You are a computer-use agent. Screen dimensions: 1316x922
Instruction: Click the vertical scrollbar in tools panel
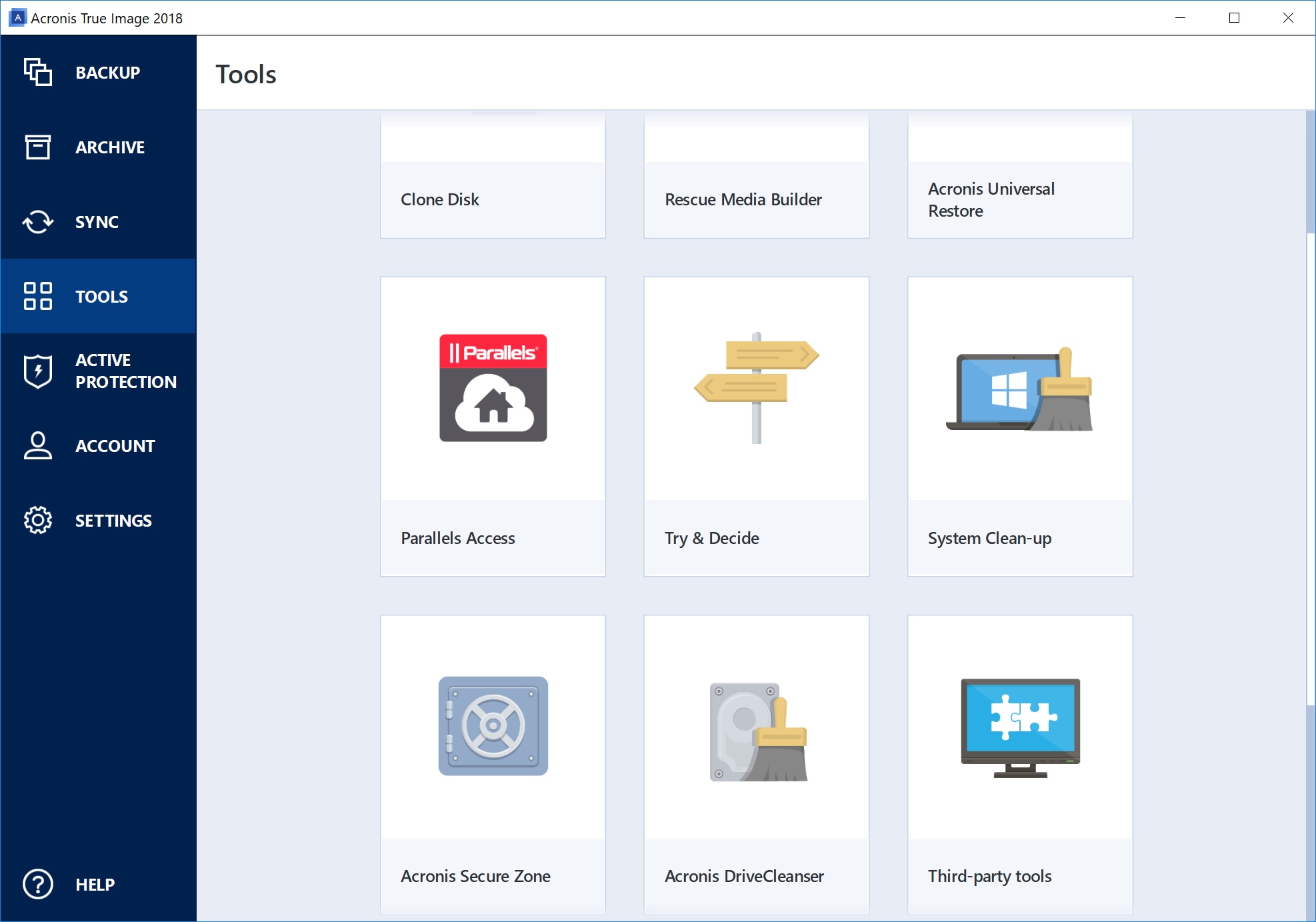1310,467
